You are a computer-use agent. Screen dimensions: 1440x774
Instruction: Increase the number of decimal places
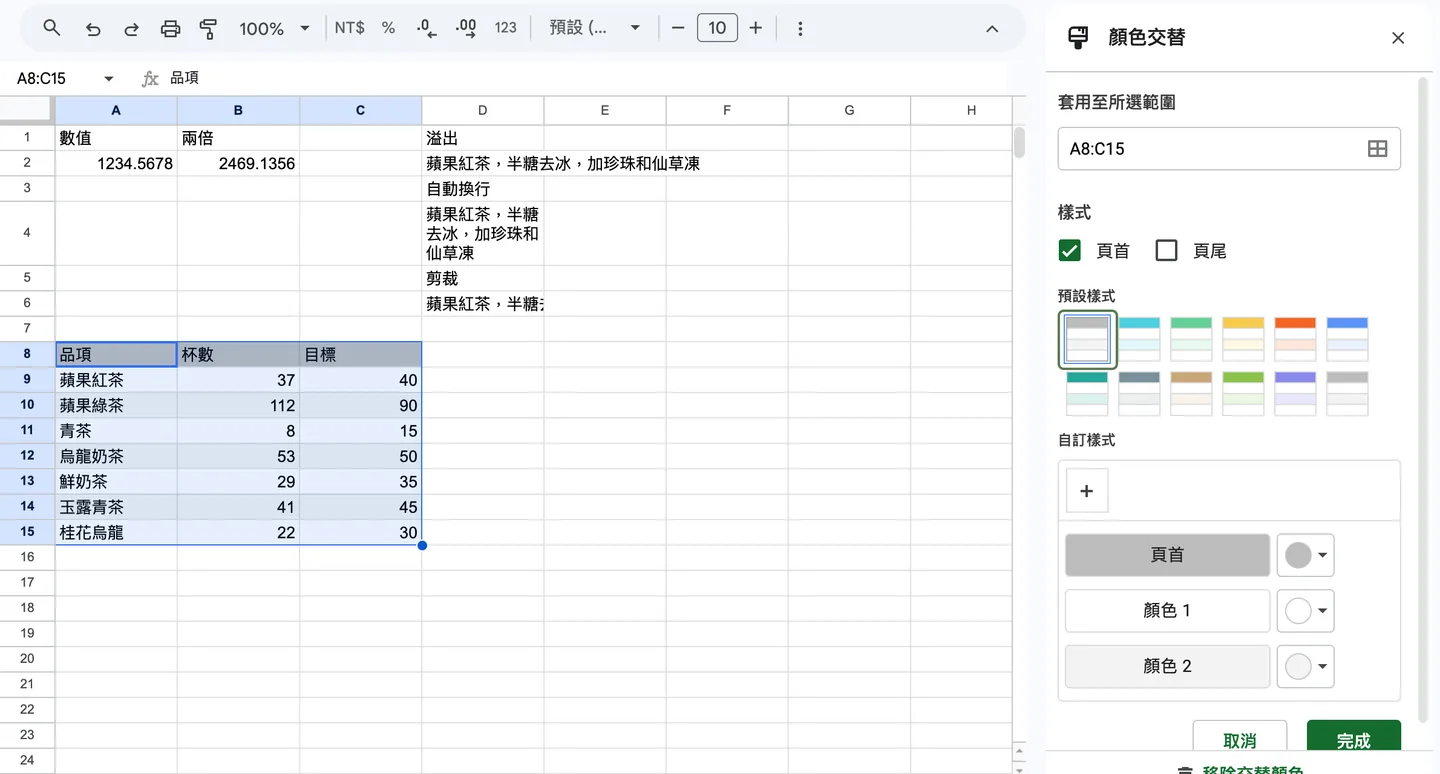466,28
